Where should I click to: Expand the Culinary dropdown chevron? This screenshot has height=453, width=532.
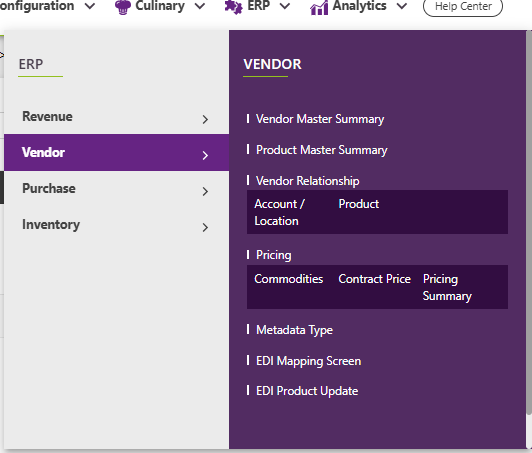click(x=200, y=6)
